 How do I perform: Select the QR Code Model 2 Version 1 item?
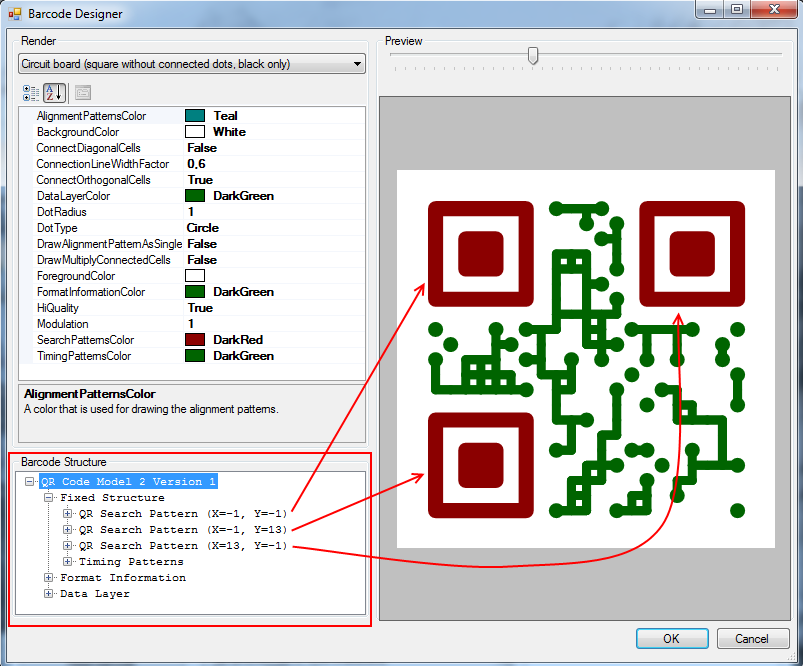click(129, 482)
